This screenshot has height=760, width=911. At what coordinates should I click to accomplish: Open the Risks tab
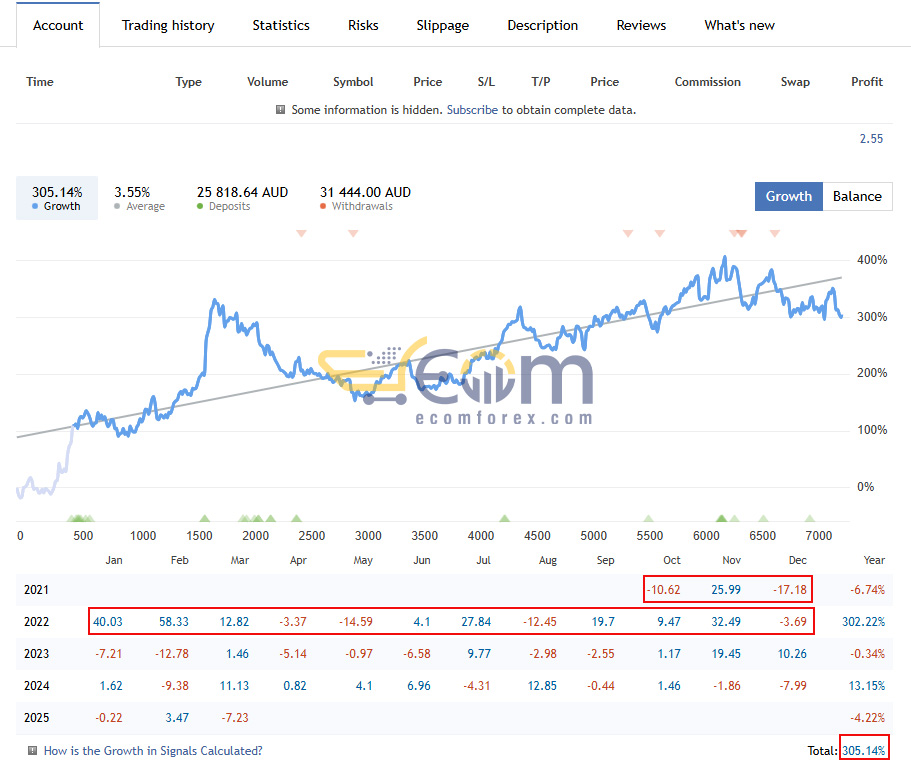(x=363, y=26)
